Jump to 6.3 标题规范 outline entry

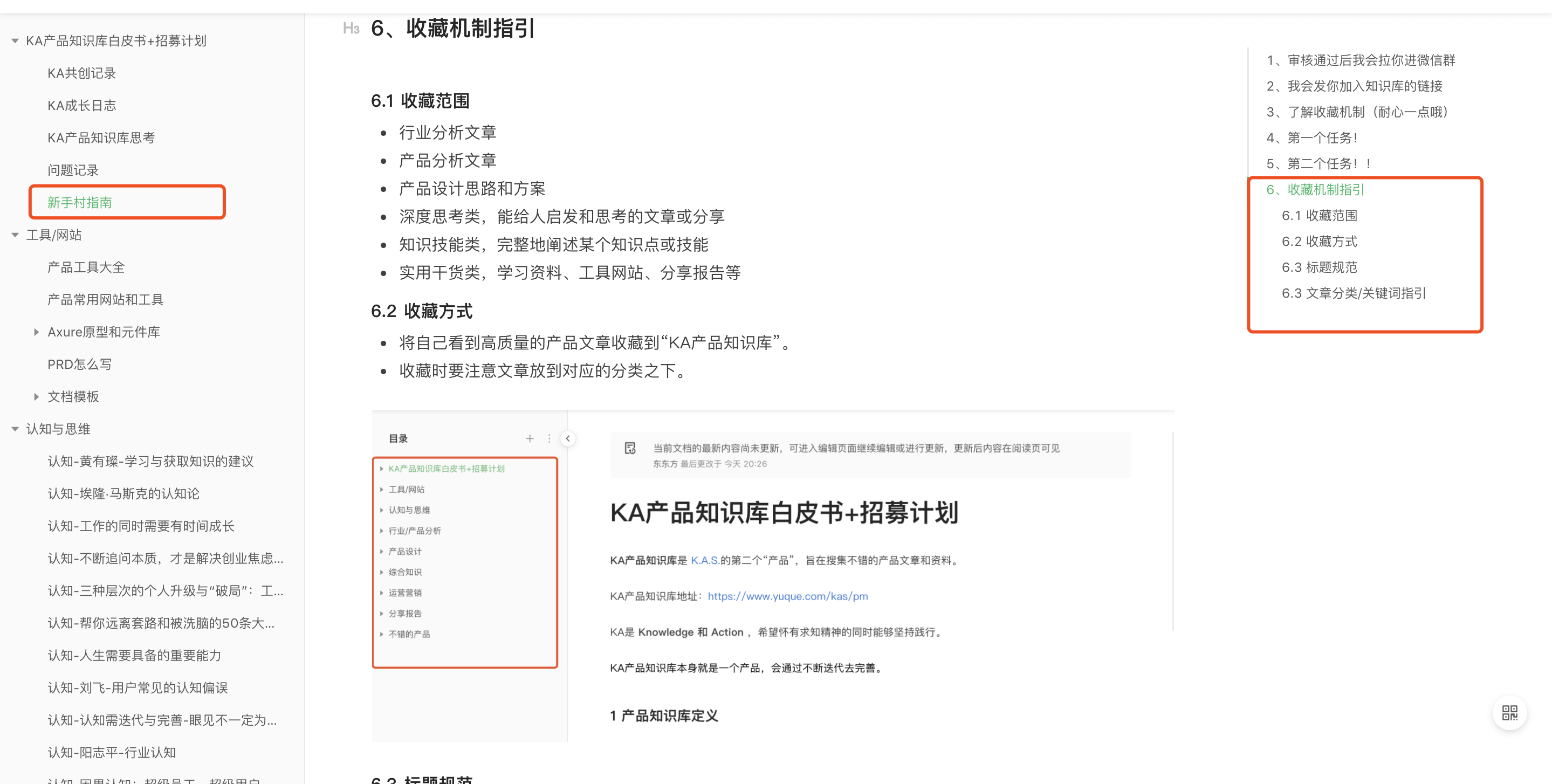[x=1319, y=267]
